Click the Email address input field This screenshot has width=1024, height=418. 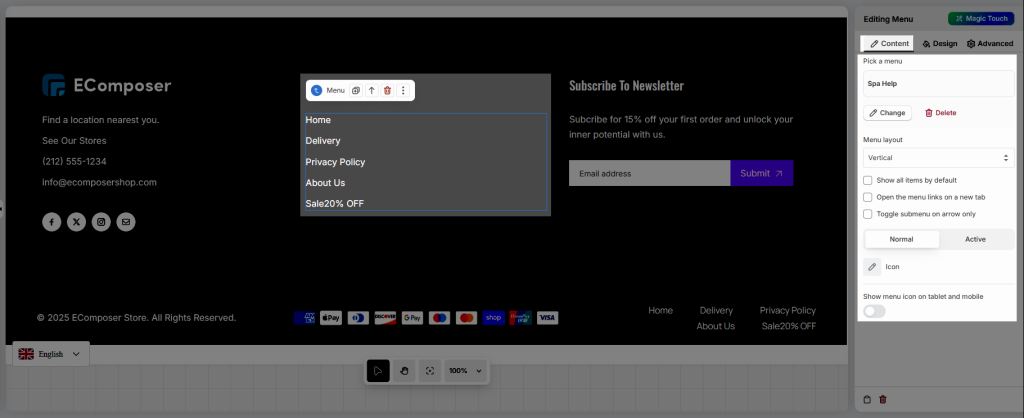point(649,173)
